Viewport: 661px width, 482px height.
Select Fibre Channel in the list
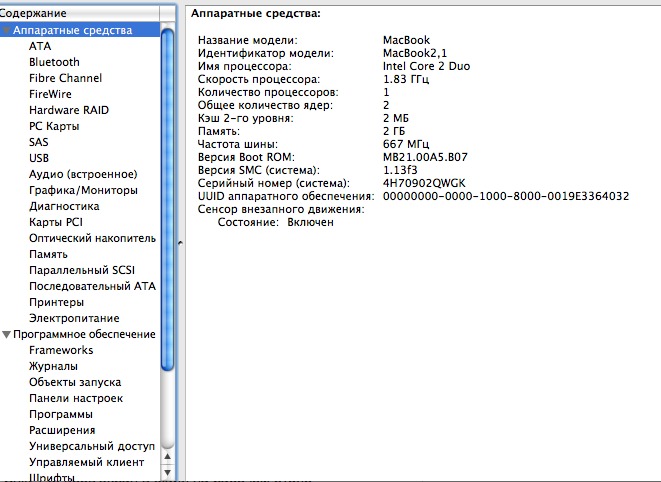[65, 78]
